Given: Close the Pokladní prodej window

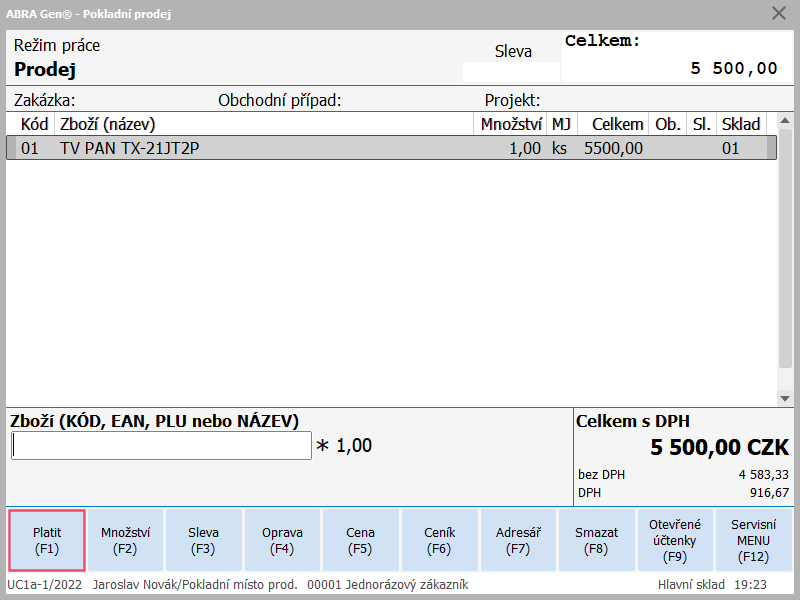Looking at the screenshot, I should 779,13.
